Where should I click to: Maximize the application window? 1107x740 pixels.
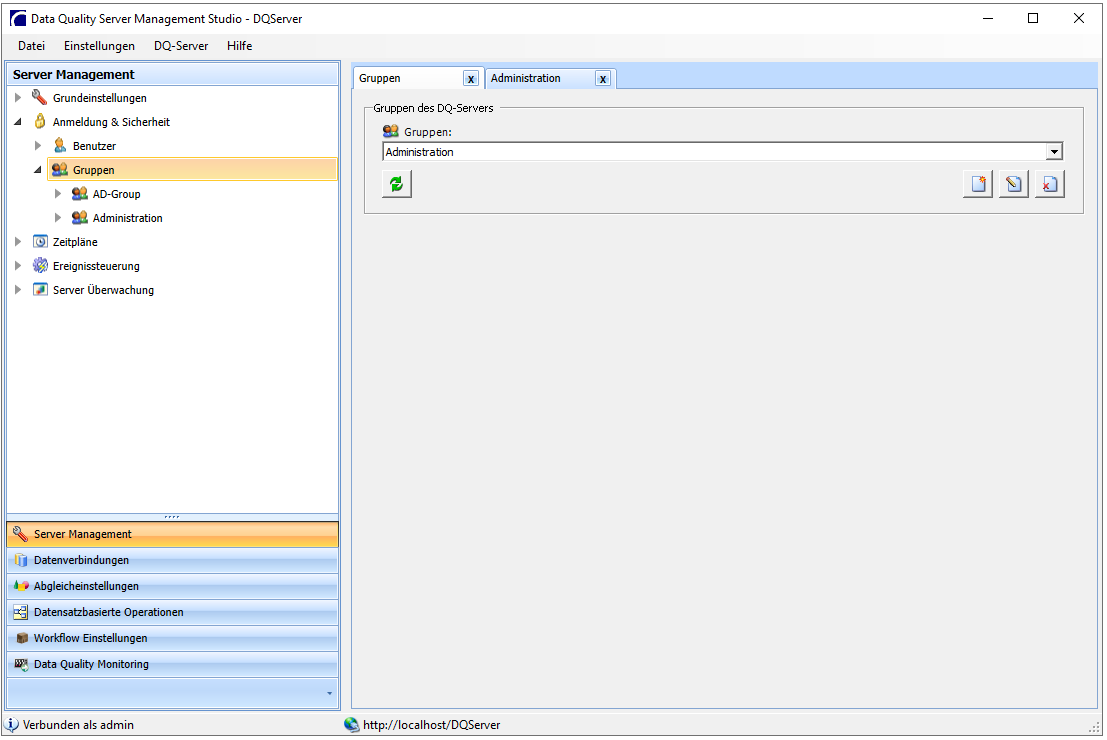pyautogui.click(x=1033, y=18)
